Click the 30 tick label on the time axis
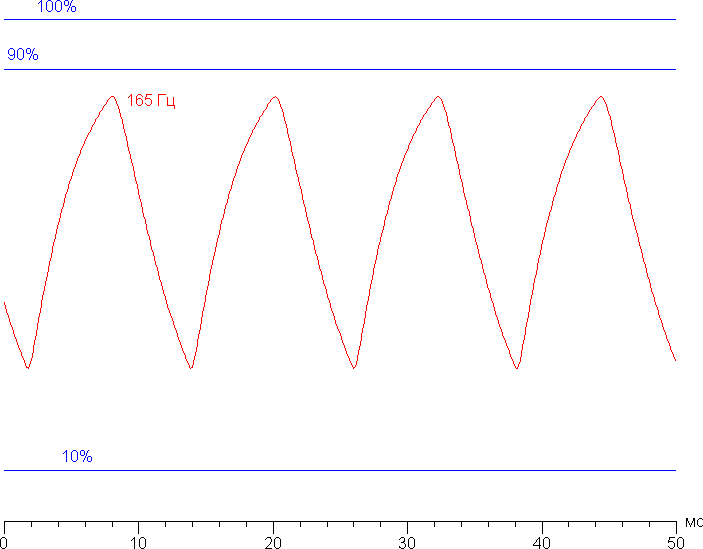703x549 pixels. tap(407, 541)
